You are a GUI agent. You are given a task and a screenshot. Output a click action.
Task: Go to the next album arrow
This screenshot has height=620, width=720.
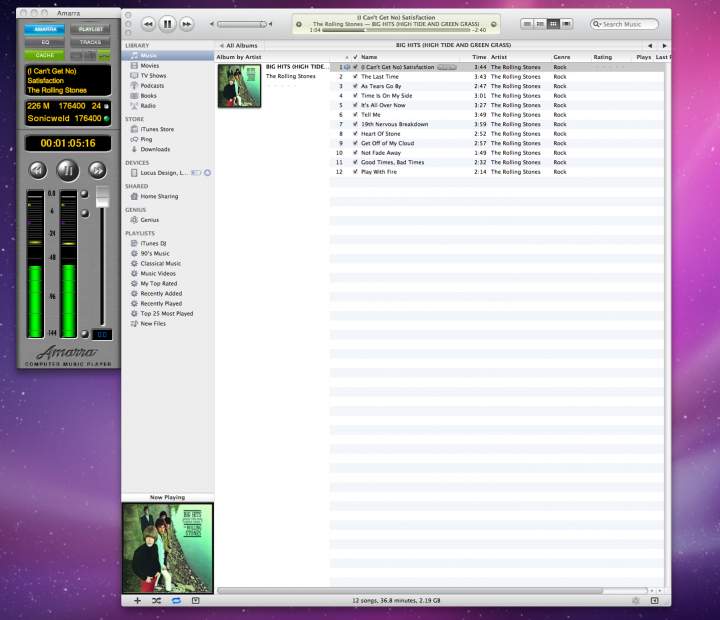pyautogui.click(x=664, y=45)
